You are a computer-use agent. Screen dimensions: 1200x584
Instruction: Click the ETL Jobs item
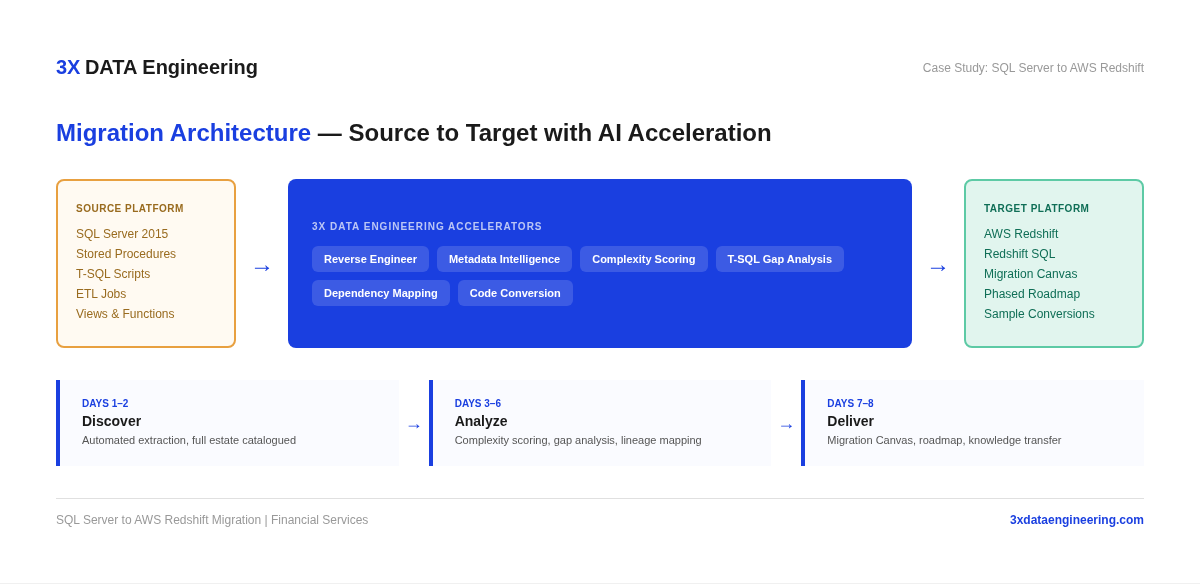click(x=101, y=294)
